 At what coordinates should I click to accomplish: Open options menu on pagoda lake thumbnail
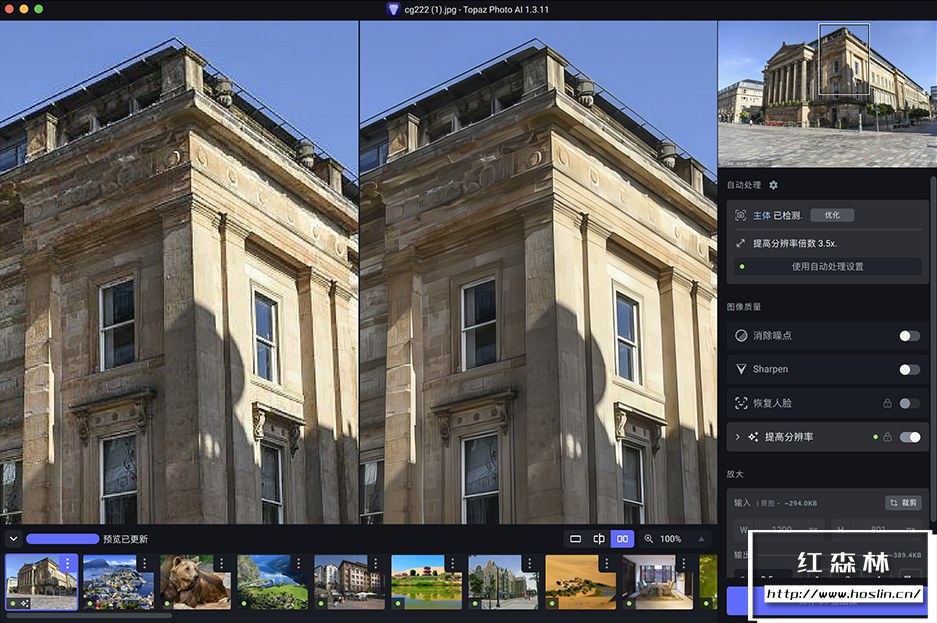tap(453, 563)
